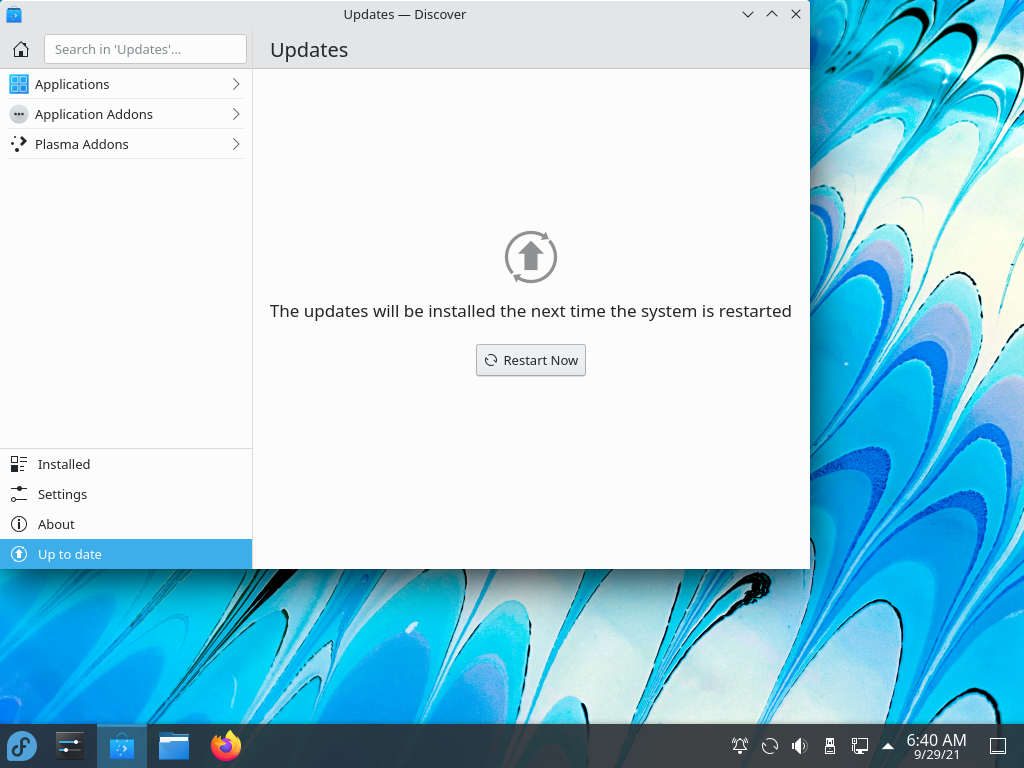Click the updates tray icon
1024x768 pixels.
[x=770, y=746]
